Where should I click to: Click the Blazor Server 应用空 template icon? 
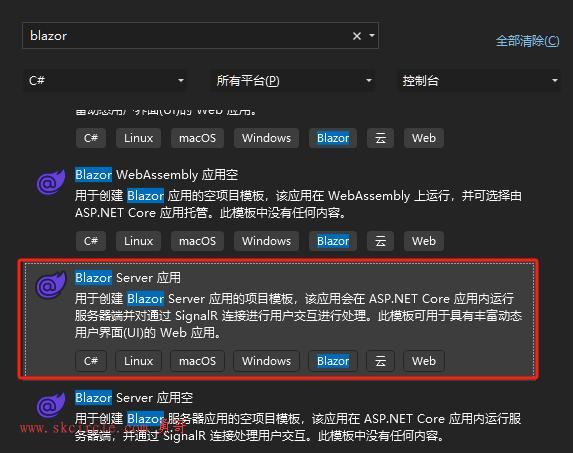point(51,404)
